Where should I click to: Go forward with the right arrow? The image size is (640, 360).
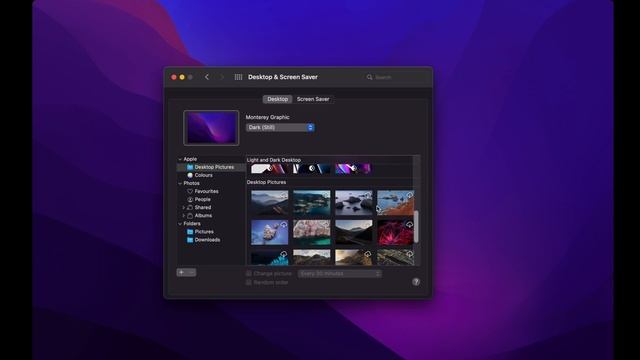(x=222, y=77)
